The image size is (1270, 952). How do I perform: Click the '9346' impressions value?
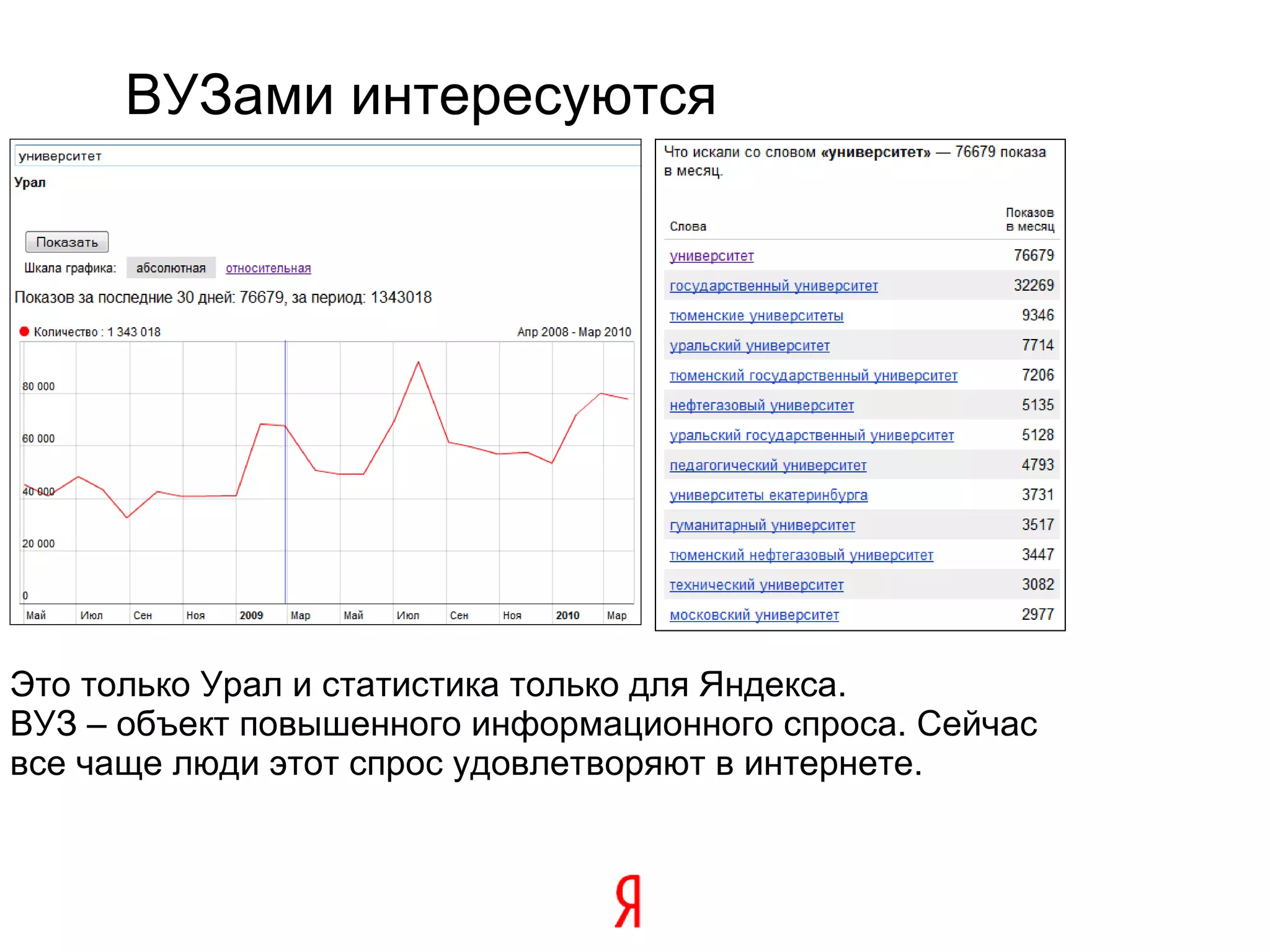point(1038,315)
